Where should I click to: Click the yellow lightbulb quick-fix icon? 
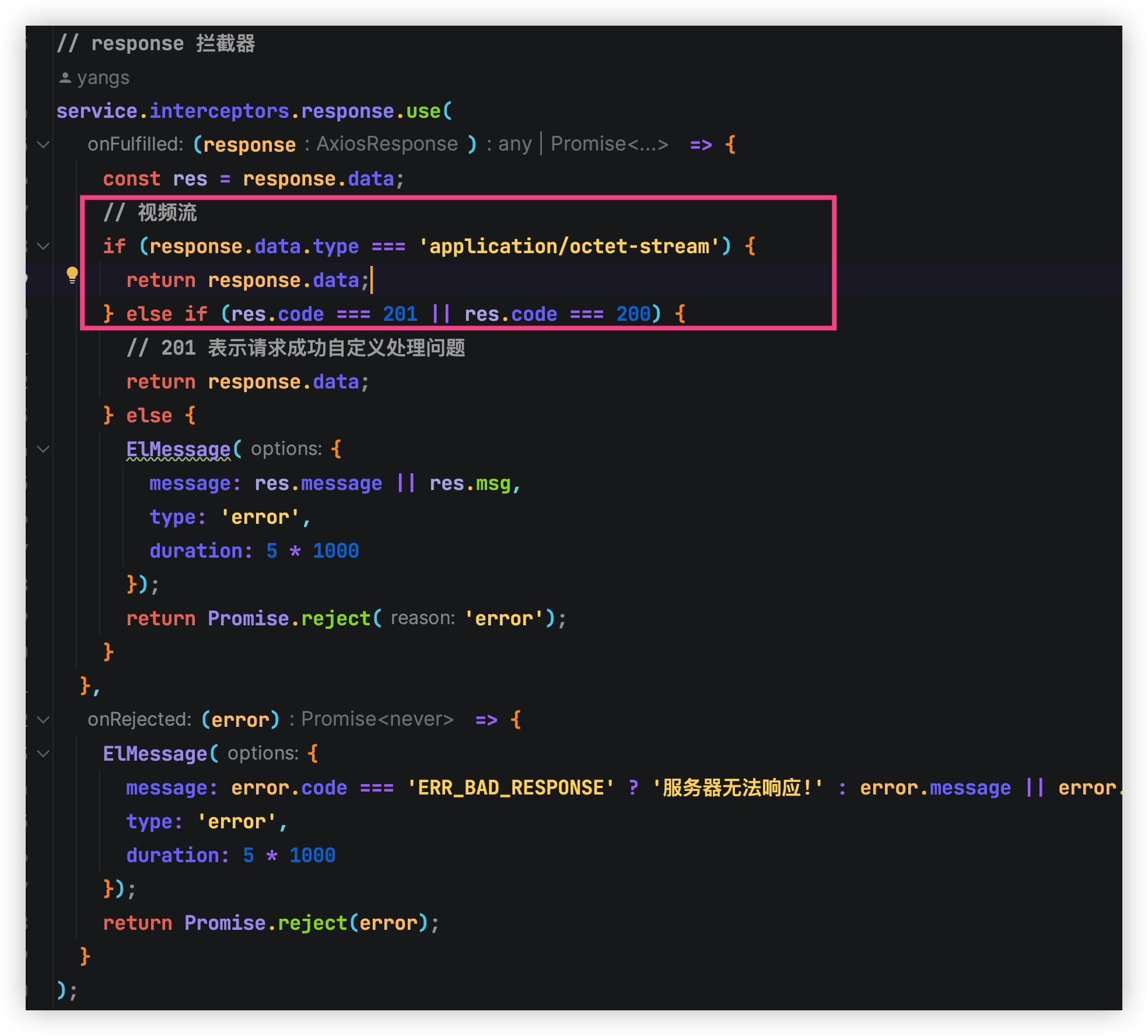[x=72, y=275]
